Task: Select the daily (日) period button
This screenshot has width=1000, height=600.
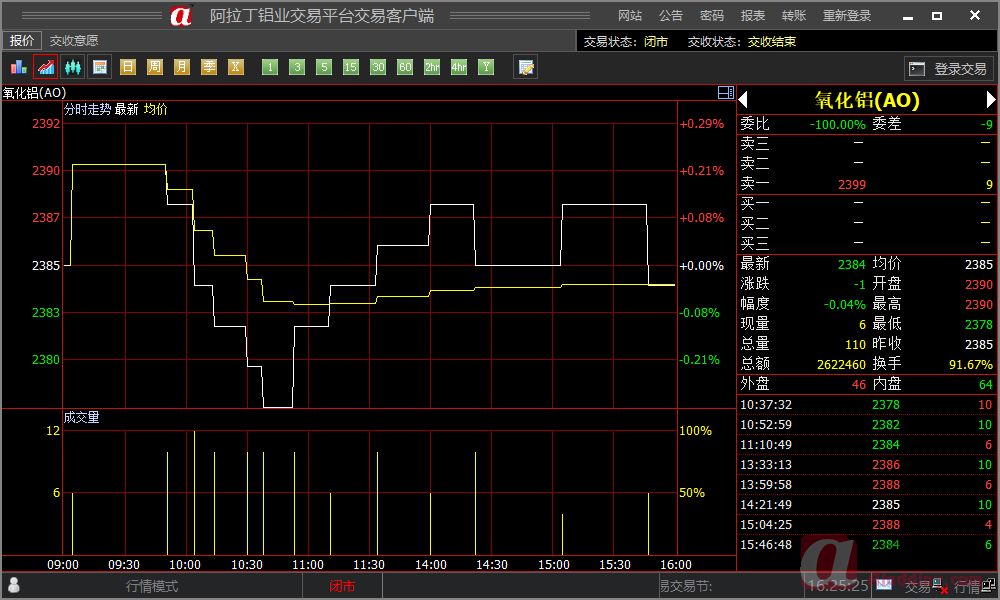Action: pos(128,67)
